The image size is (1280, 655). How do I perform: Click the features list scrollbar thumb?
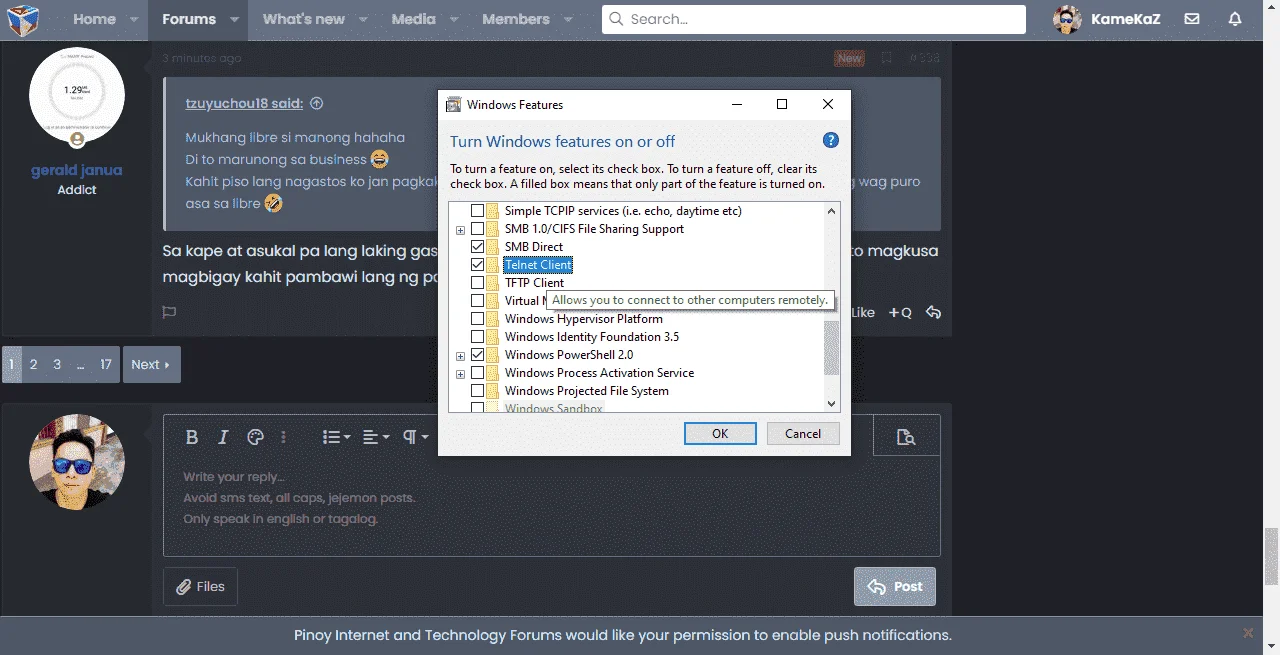[x=832, y=349]
